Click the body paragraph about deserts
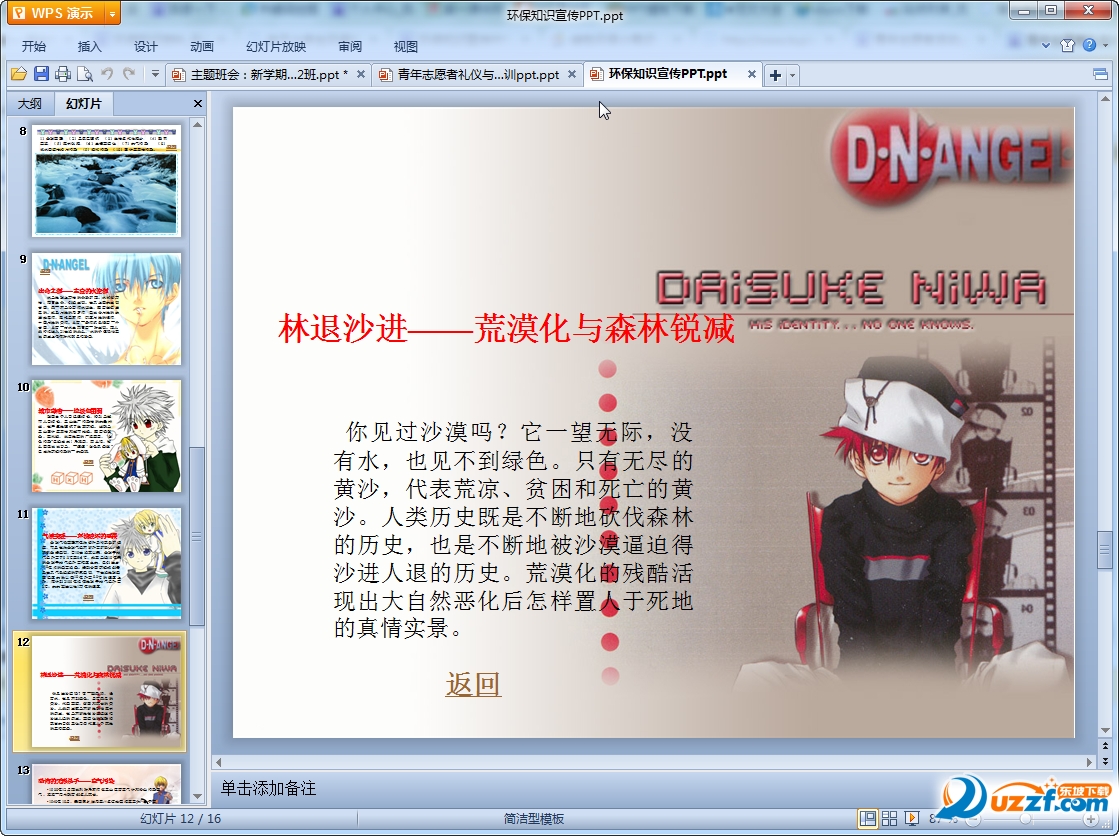Viewport: 1119px width, 836px height. [513, 529]
